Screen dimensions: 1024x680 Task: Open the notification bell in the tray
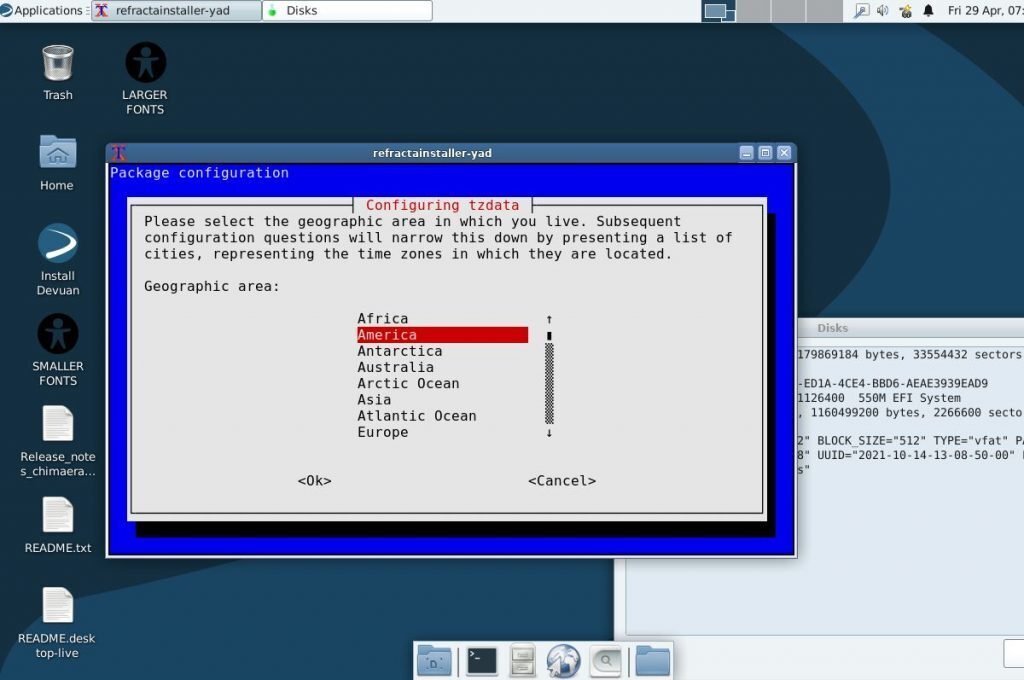pos(929,11)
